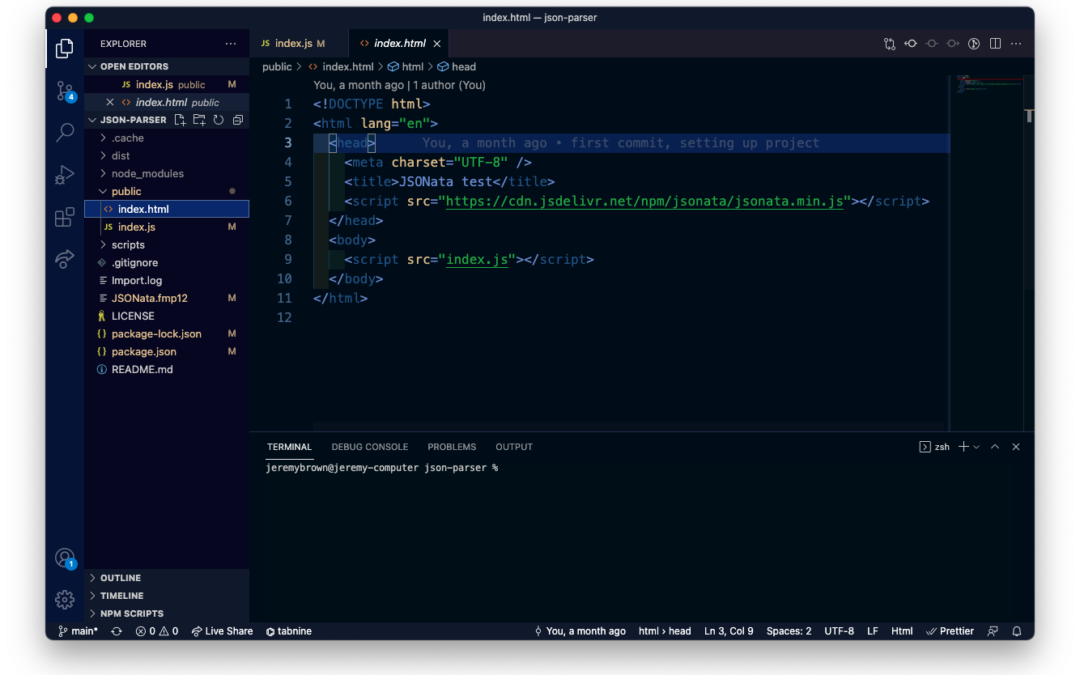Click the zsh terminal shell label

coord(935,447)
